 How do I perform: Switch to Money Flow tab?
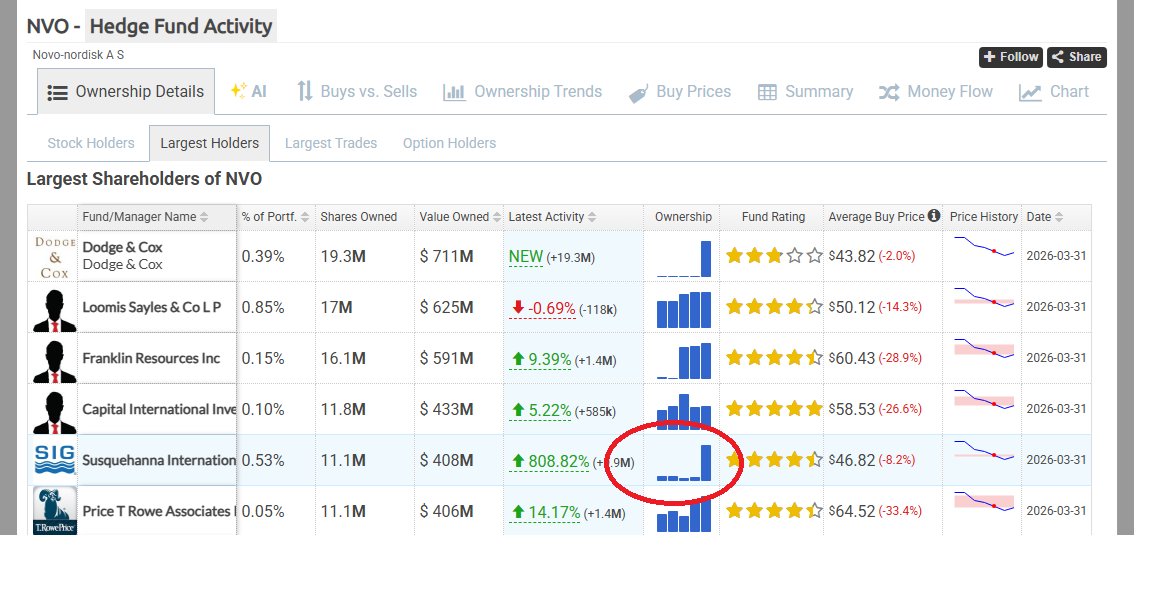[936, 92]
